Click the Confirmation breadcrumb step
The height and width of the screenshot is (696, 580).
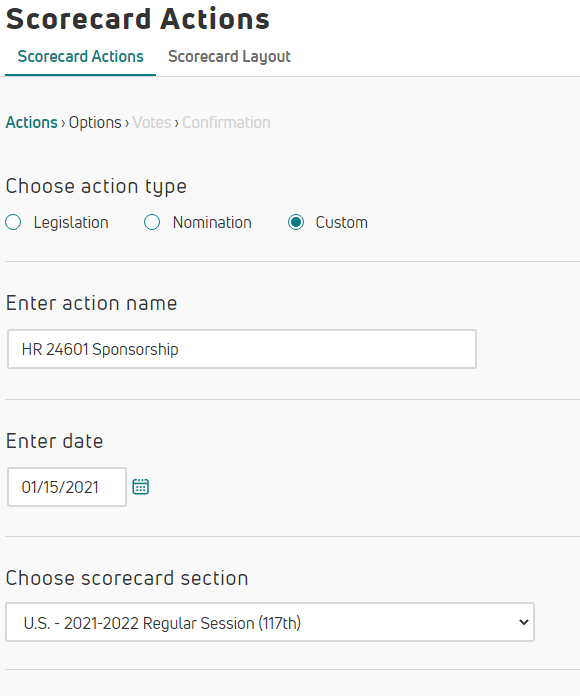pyautogui.click(x=226, y=123)
